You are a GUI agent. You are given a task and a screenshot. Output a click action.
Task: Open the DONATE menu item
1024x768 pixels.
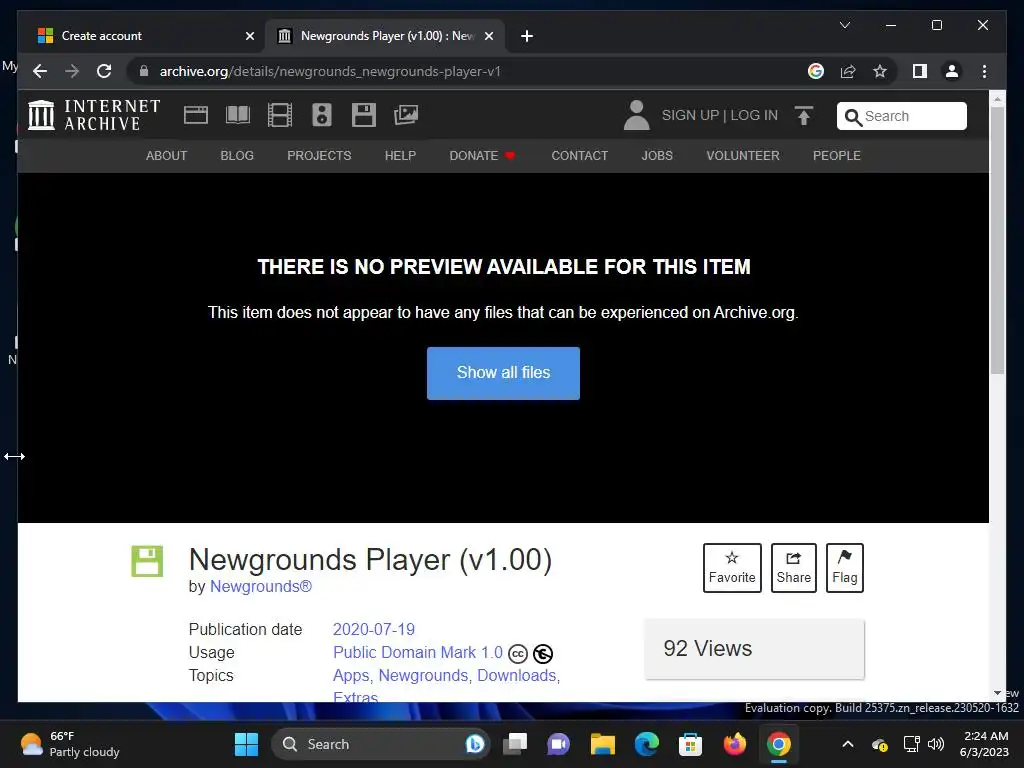pos(482,156)
